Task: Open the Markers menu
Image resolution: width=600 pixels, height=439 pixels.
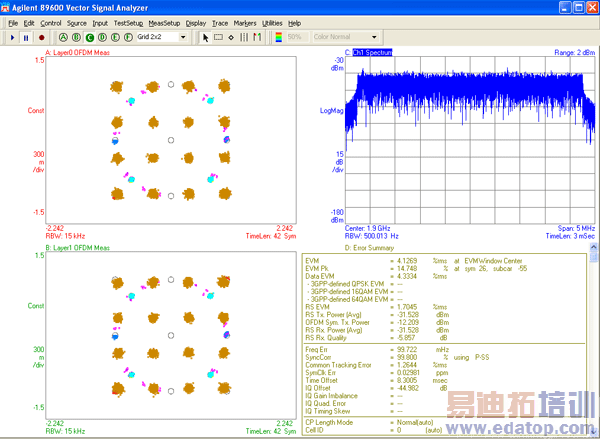Action: click(x=245, y=22)
